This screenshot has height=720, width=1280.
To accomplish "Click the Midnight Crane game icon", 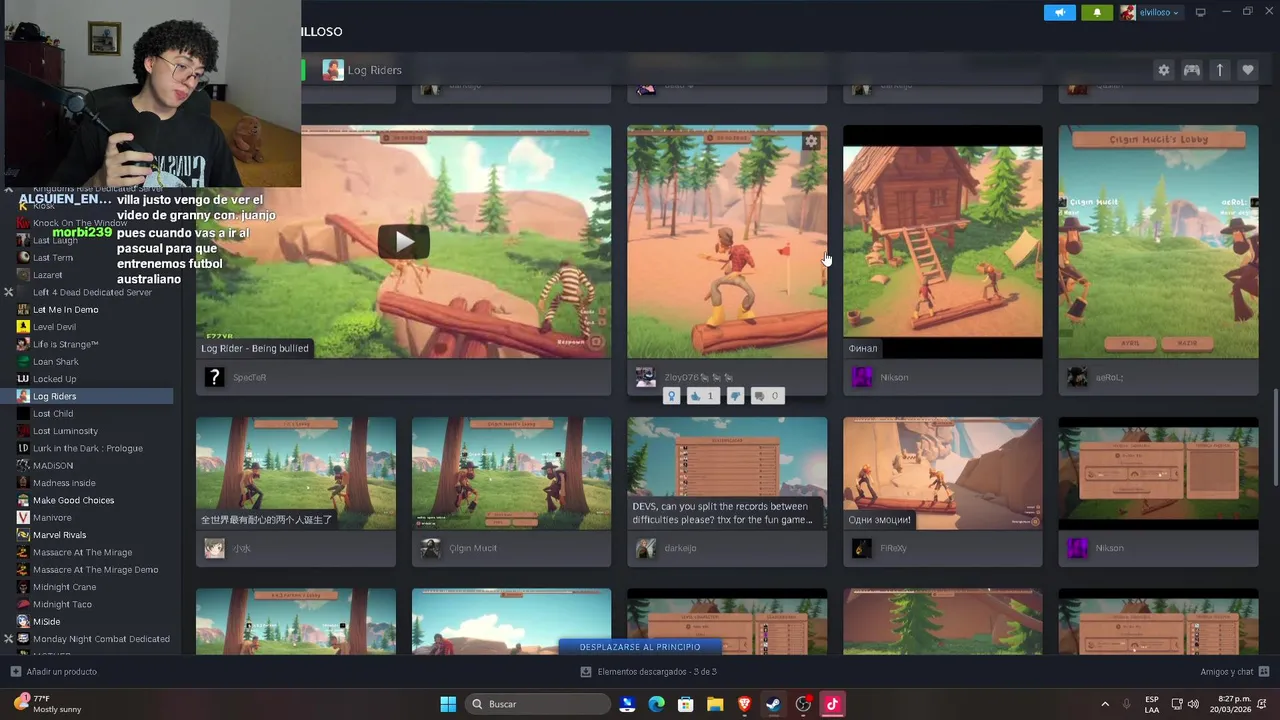I will 23,587.
